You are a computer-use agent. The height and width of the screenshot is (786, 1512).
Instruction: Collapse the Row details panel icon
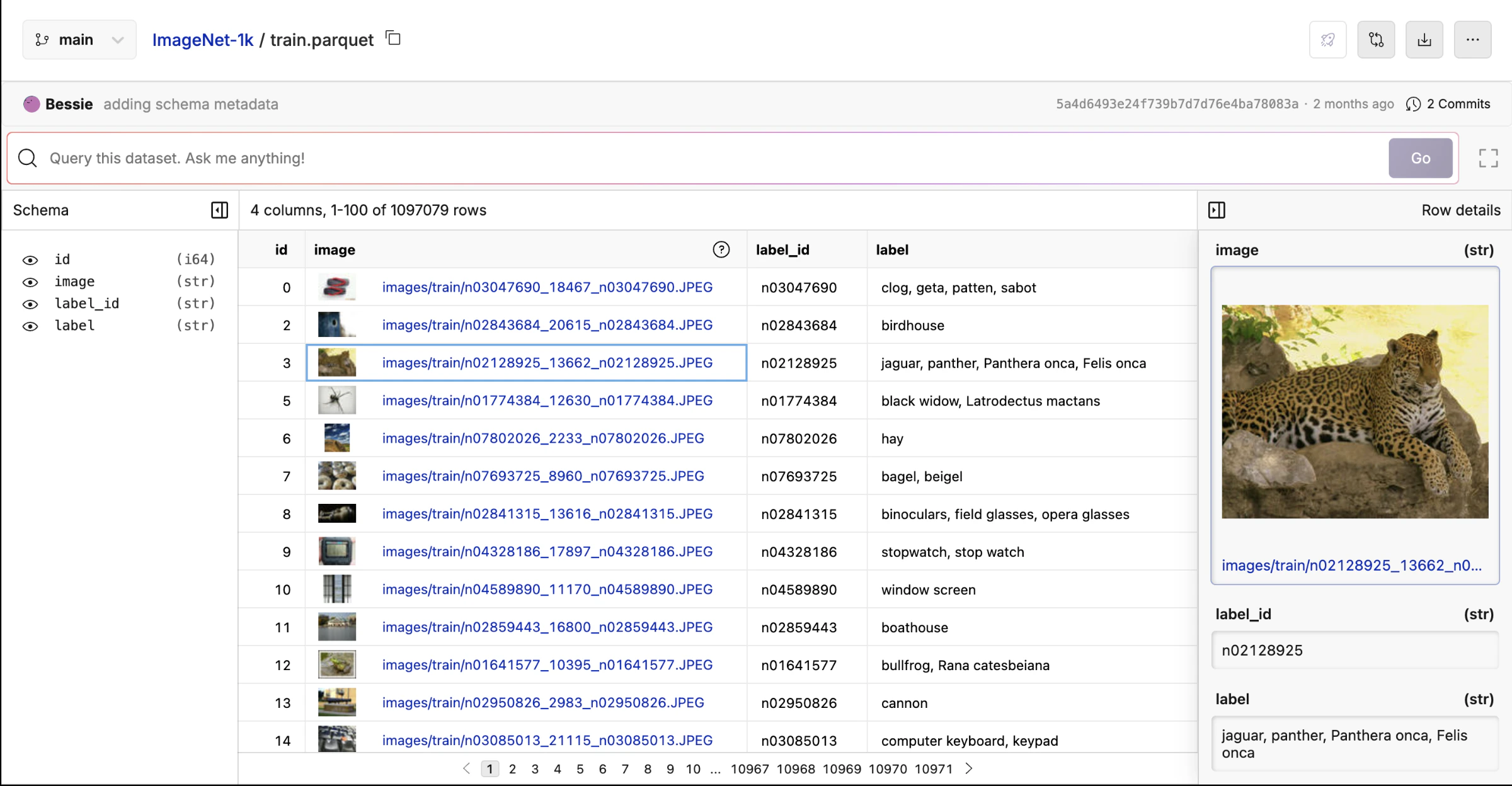pyautogui.click(x=1217, y=210)
